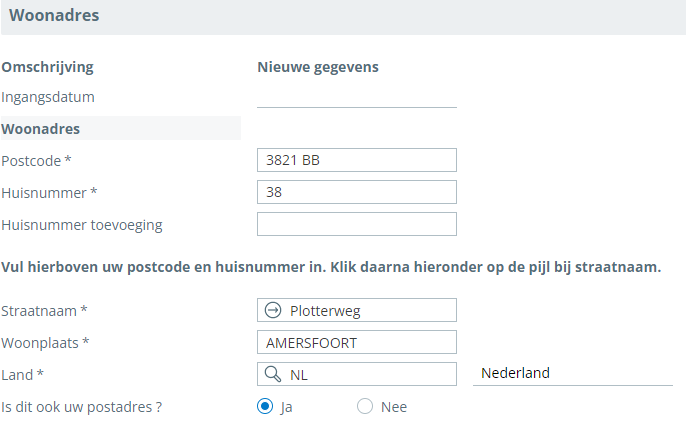Click the Nieuwe gegevens column heading
Screen dimensions: 686x429
point(318,67)
